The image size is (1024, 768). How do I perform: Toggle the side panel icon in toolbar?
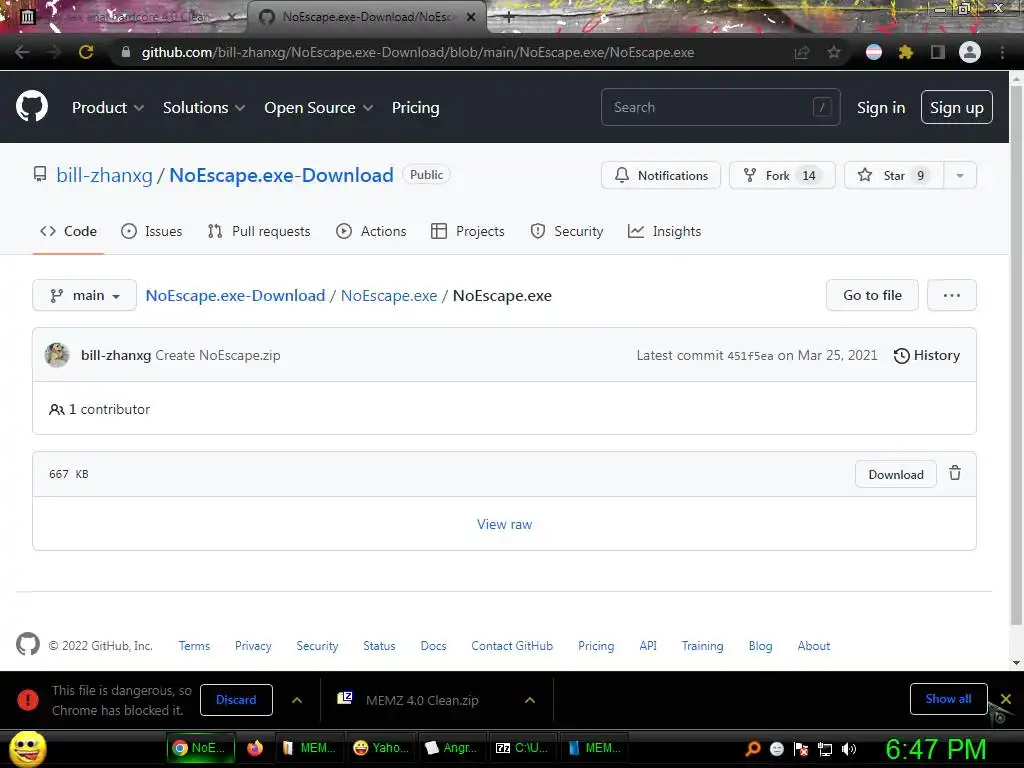point(937,52)
